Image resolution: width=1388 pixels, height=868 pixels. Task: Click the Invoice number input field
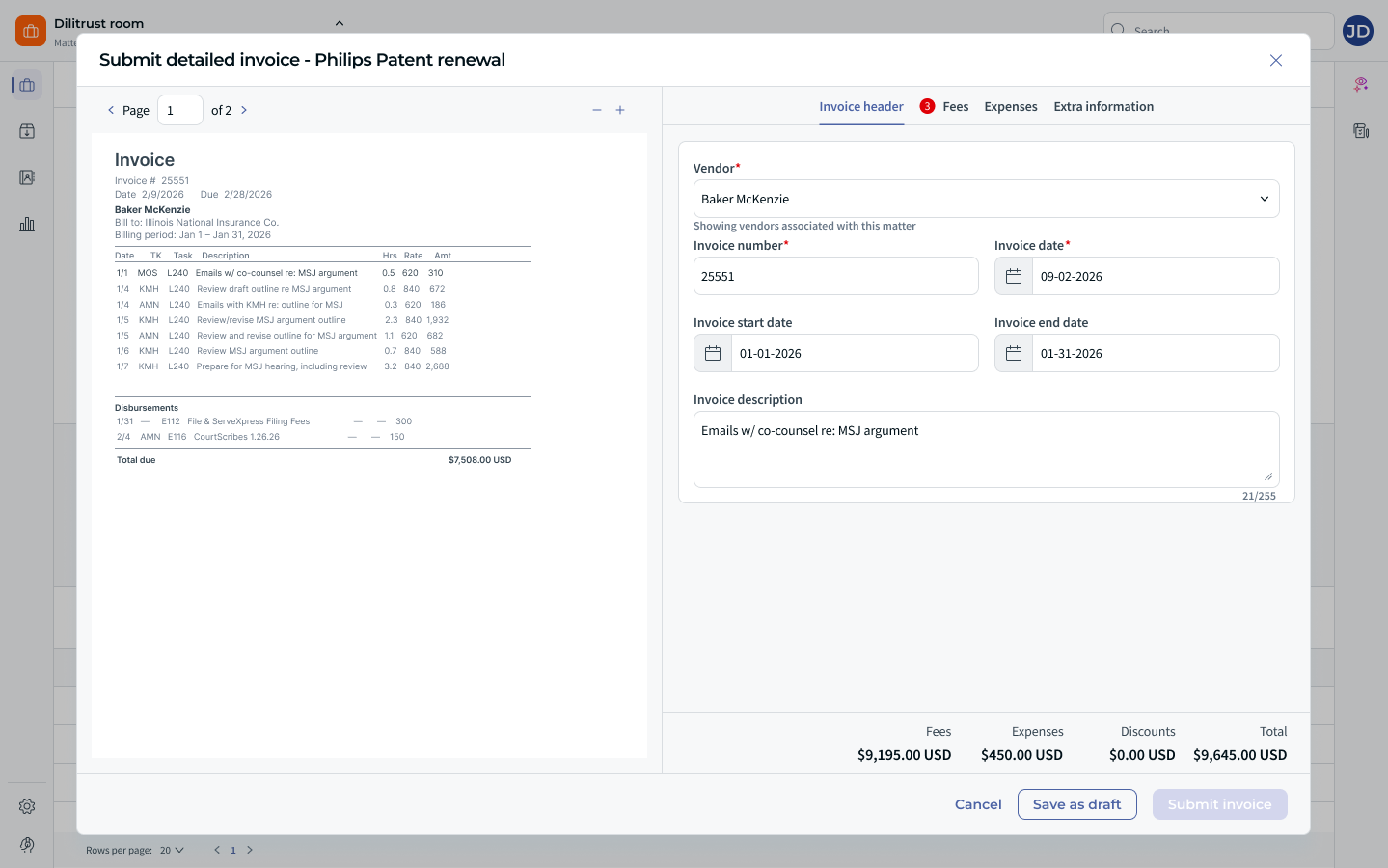pos(836,276)
